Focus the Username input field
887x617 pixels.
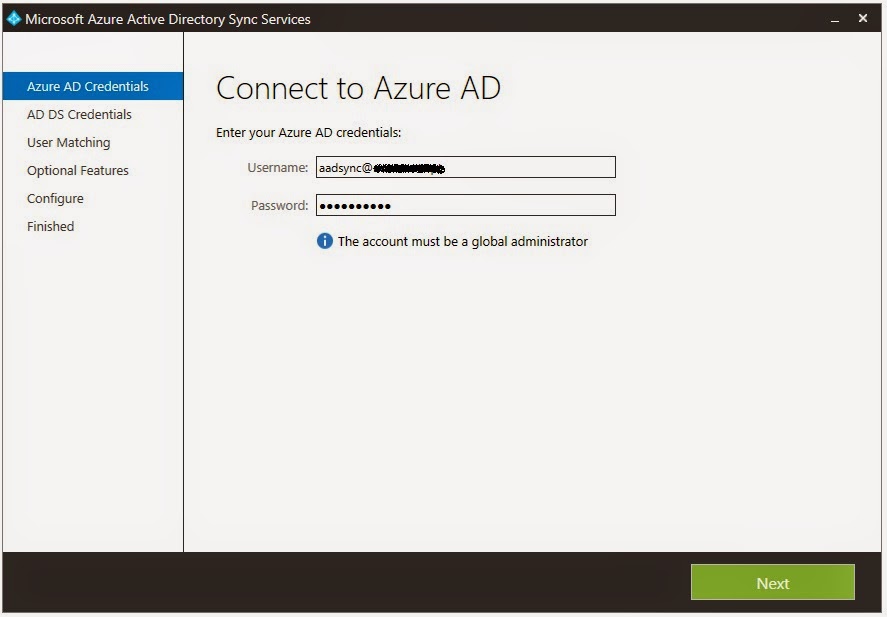[466, 167]
